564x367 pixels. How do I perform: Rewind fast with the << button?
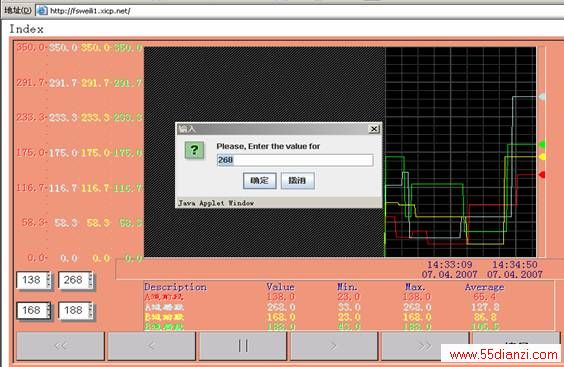[60, 346]
